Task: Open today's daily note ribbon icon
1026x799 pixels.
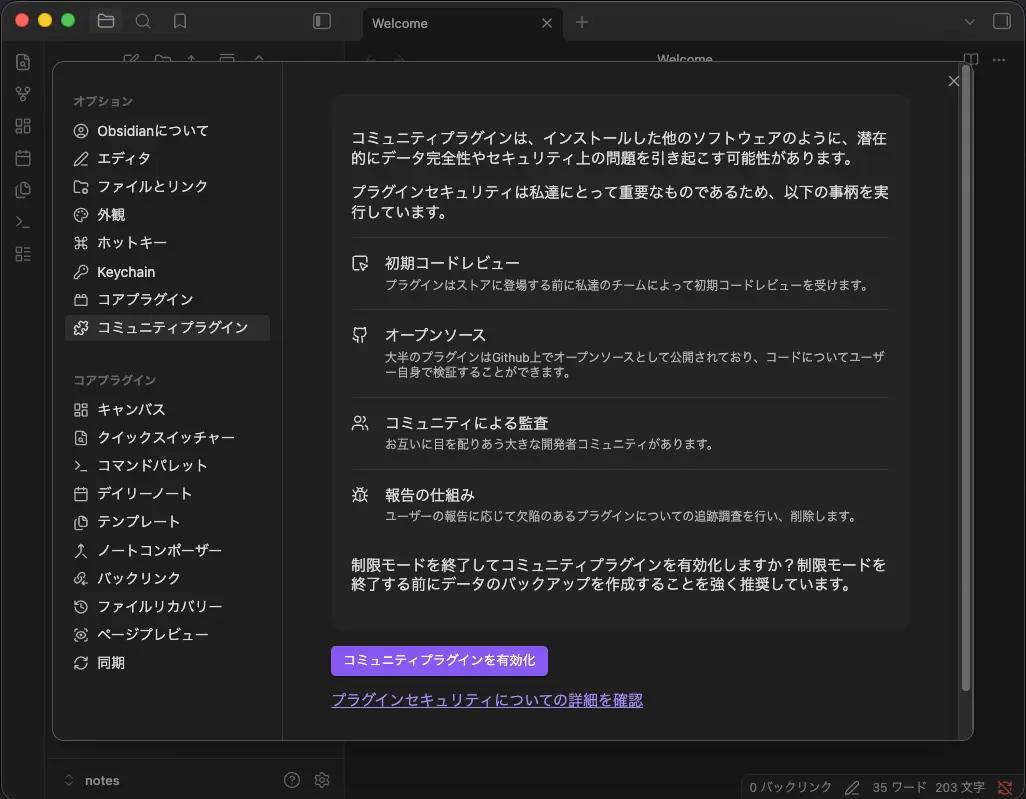Action: click(x=23, y=158)
